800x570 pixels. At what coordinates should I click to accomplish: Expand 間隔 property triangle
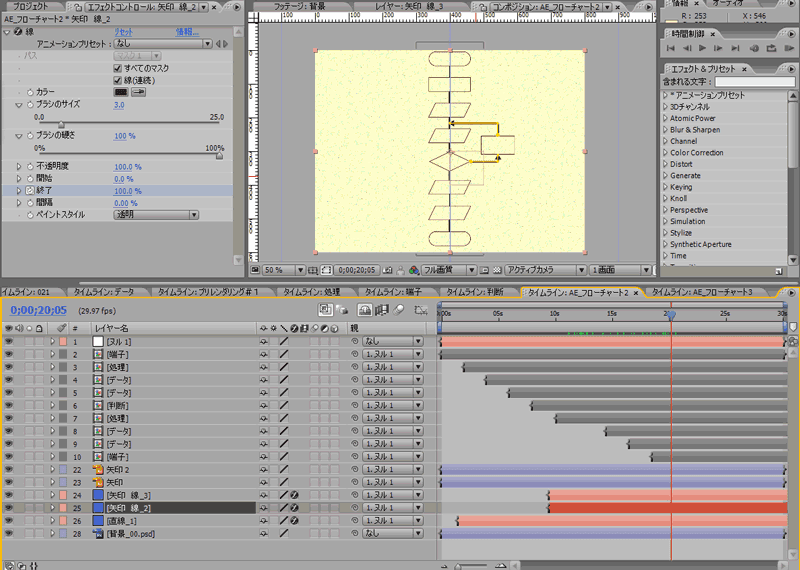pyautogui.click(x=19, y=203)
